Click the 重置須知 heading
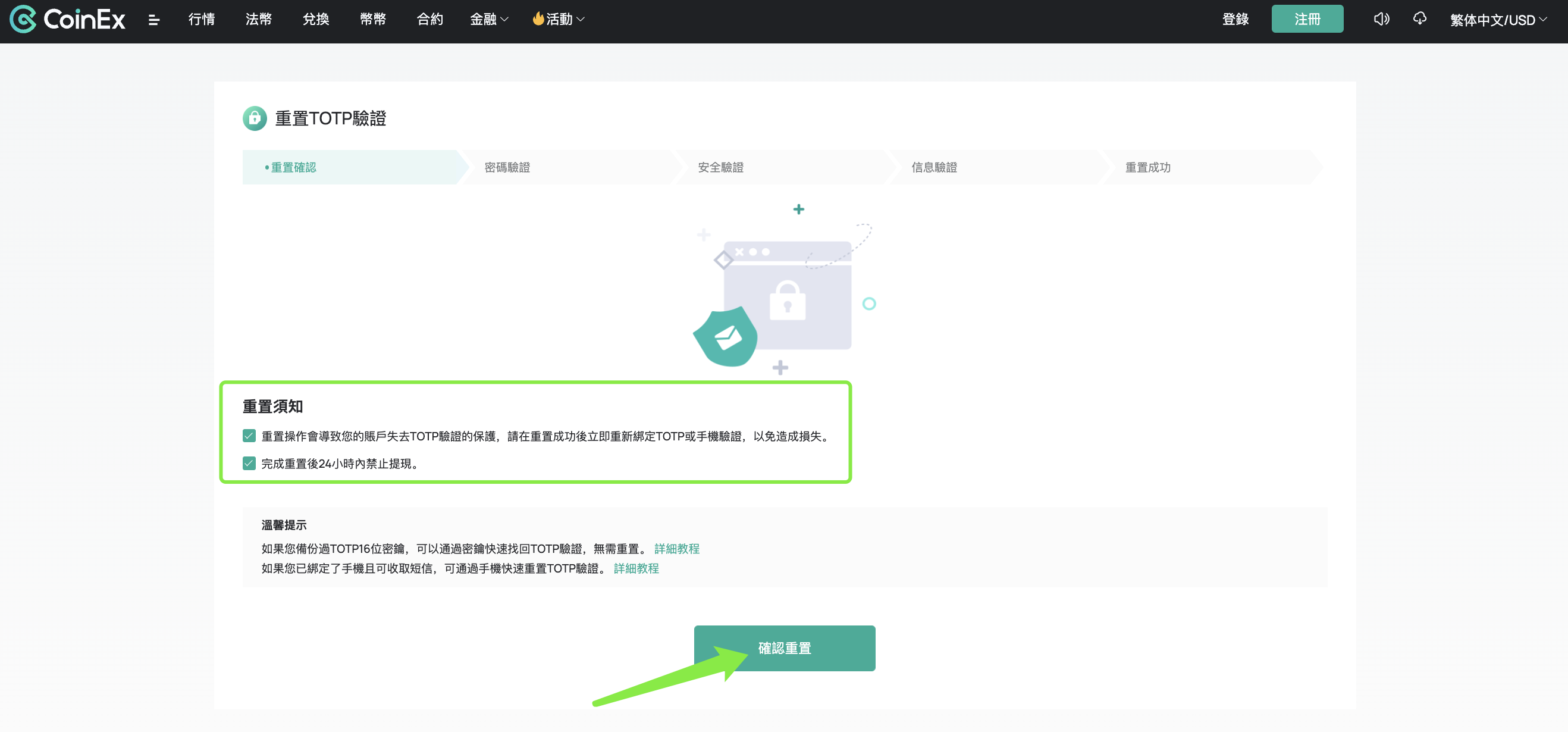1568x732 pixels. tap(272, 406)
